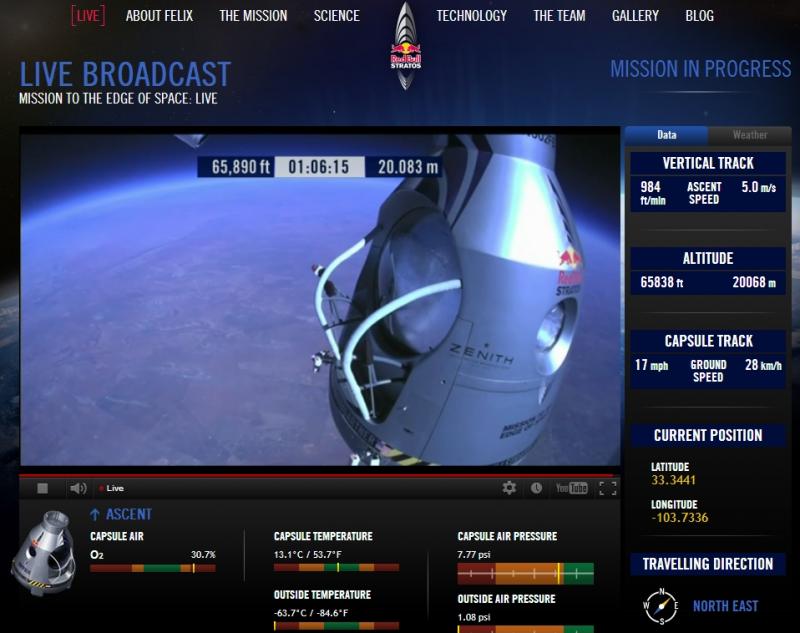The width and height of the screenshot is (800, 633).
Task: Click the 20068 m altitude value
Action: 754,282
